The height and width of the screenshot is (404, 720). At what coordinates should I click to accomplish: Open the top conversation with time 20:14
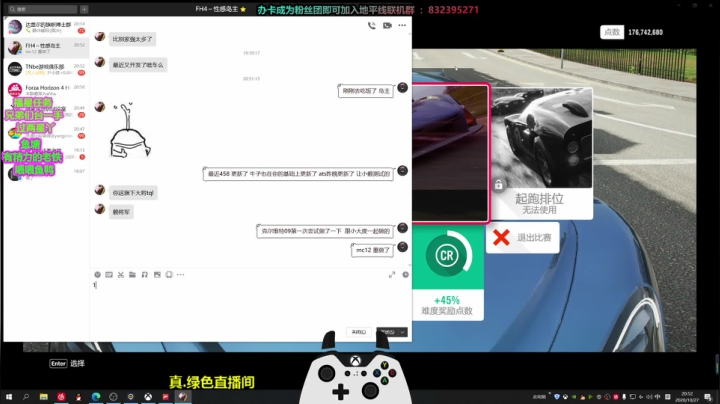click(46, 27)
